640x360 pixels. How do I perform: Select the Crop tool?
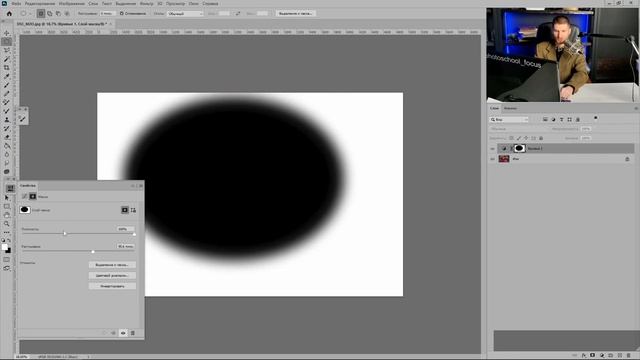tap(7, 68)
